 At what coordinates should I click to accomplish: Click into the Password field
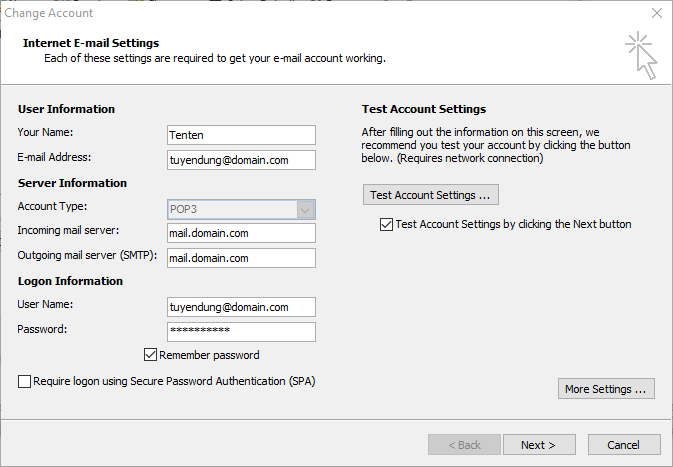pyautogui.click(x=241, y=332)
